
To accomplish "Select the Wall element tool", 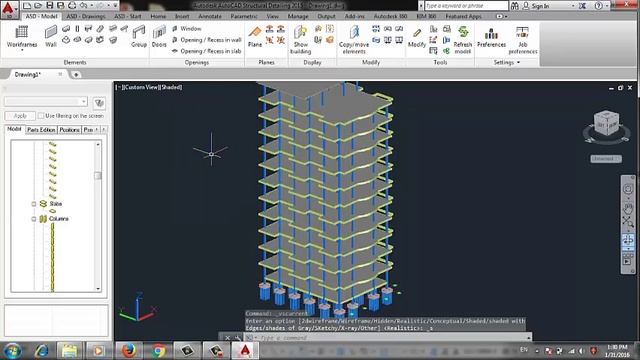I will (51, 37).
